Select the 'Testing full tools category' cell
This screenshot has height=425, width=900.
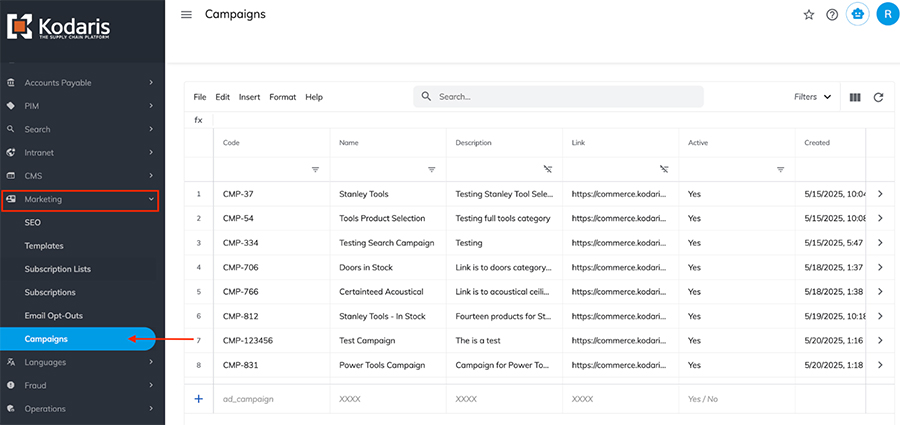point(504,218)
